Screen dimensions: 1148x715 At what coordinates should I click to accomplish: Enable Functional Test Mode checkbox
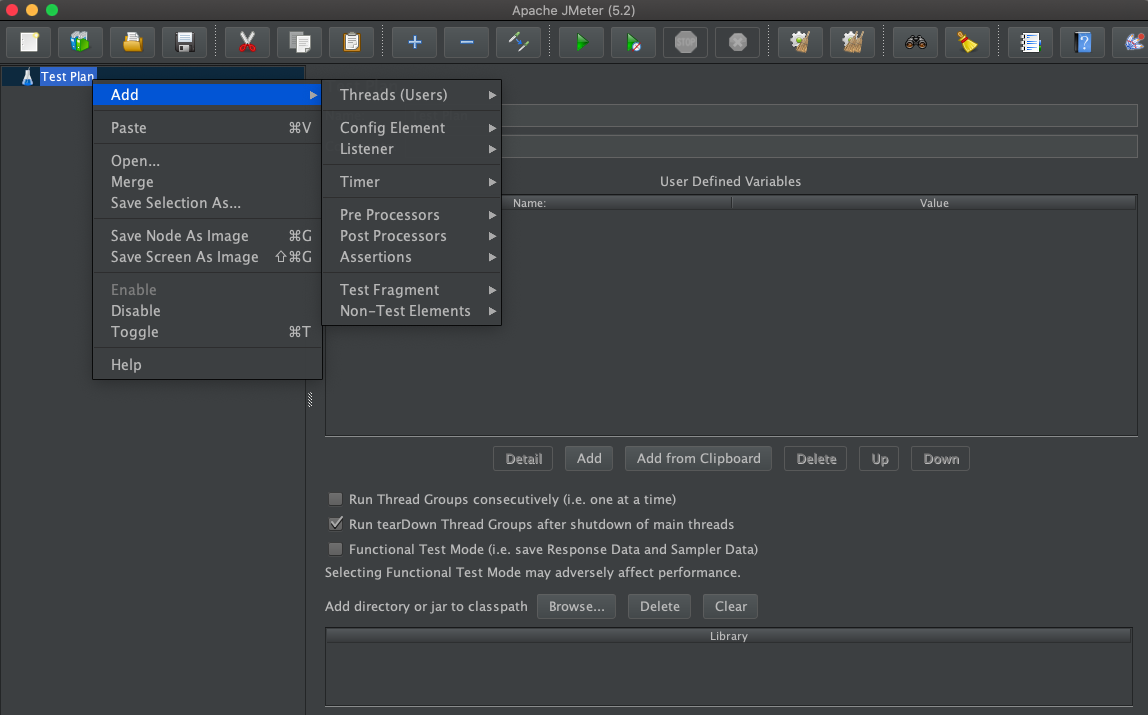tap(336, 549)
